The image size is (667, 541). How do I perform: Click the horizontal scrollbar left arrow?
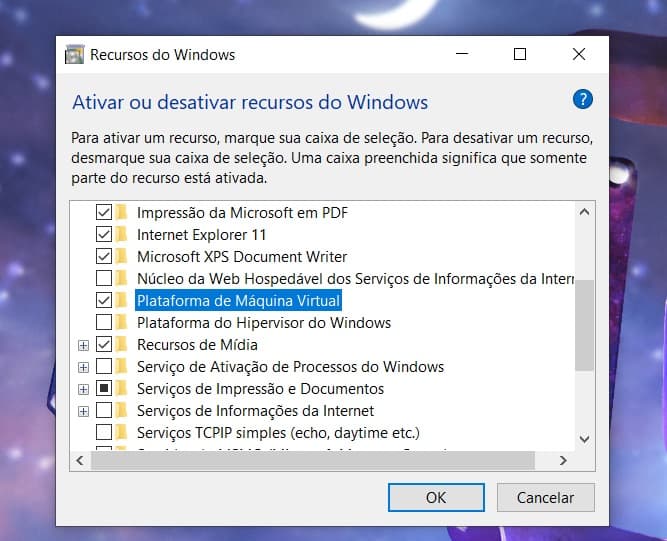80,460
